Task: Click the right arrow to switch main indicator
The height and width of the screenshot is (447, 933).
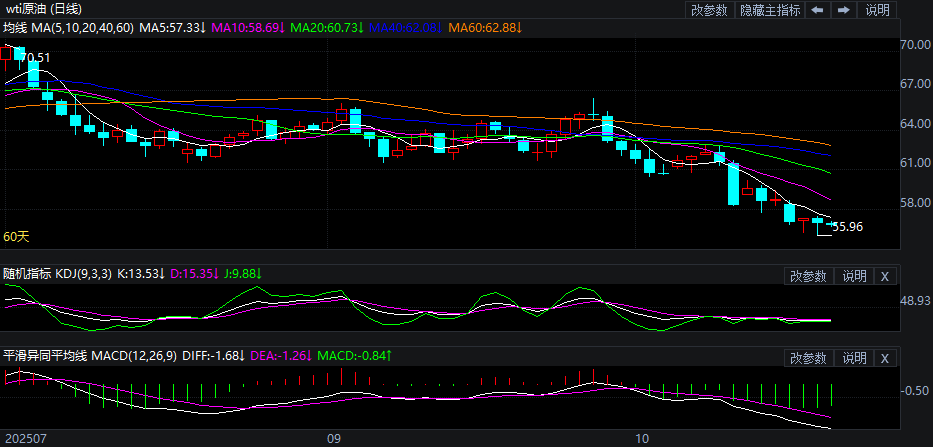Action: 844,10
